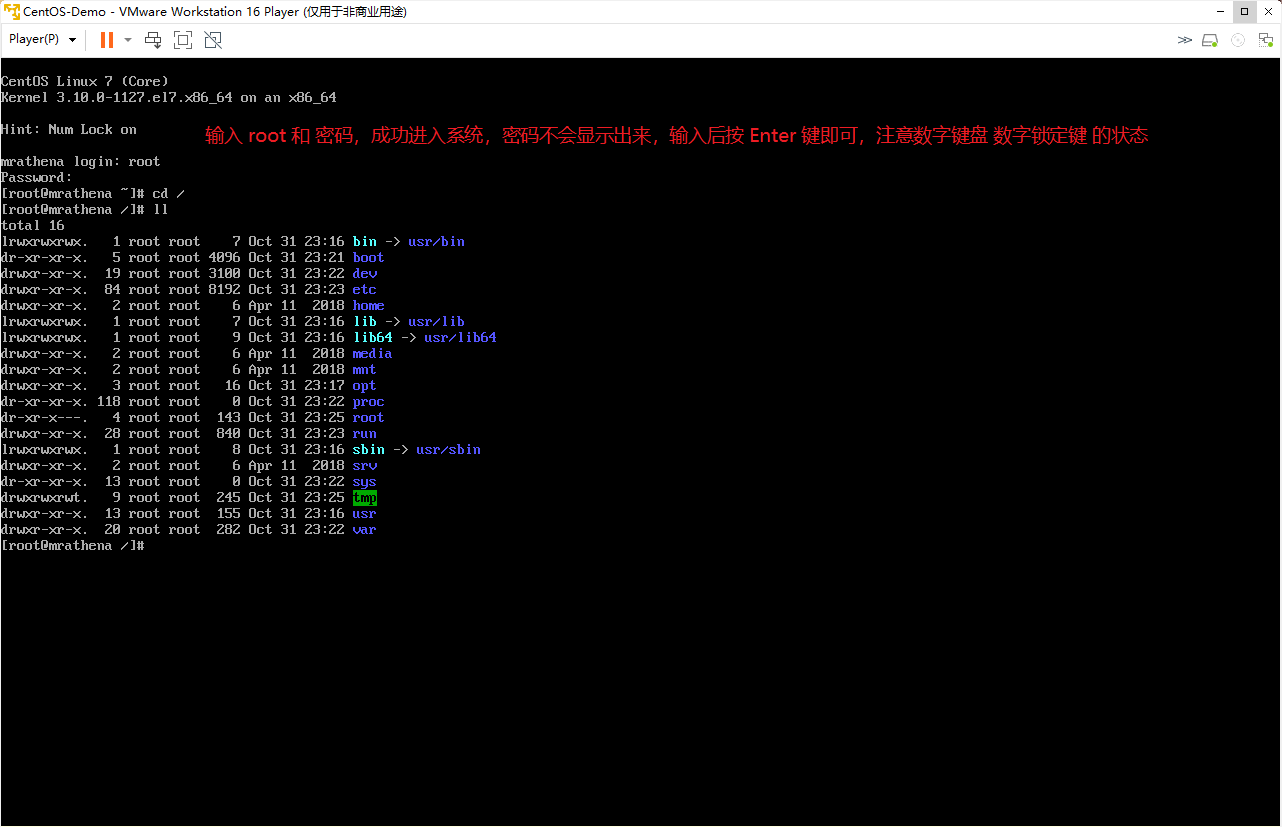Click the 'dev' directory name
1282x827 pixels.
coord(365,273)
